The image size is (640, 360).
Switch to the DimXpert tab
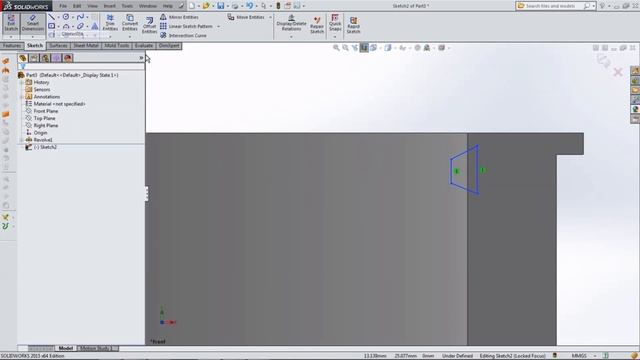point(169,46)
